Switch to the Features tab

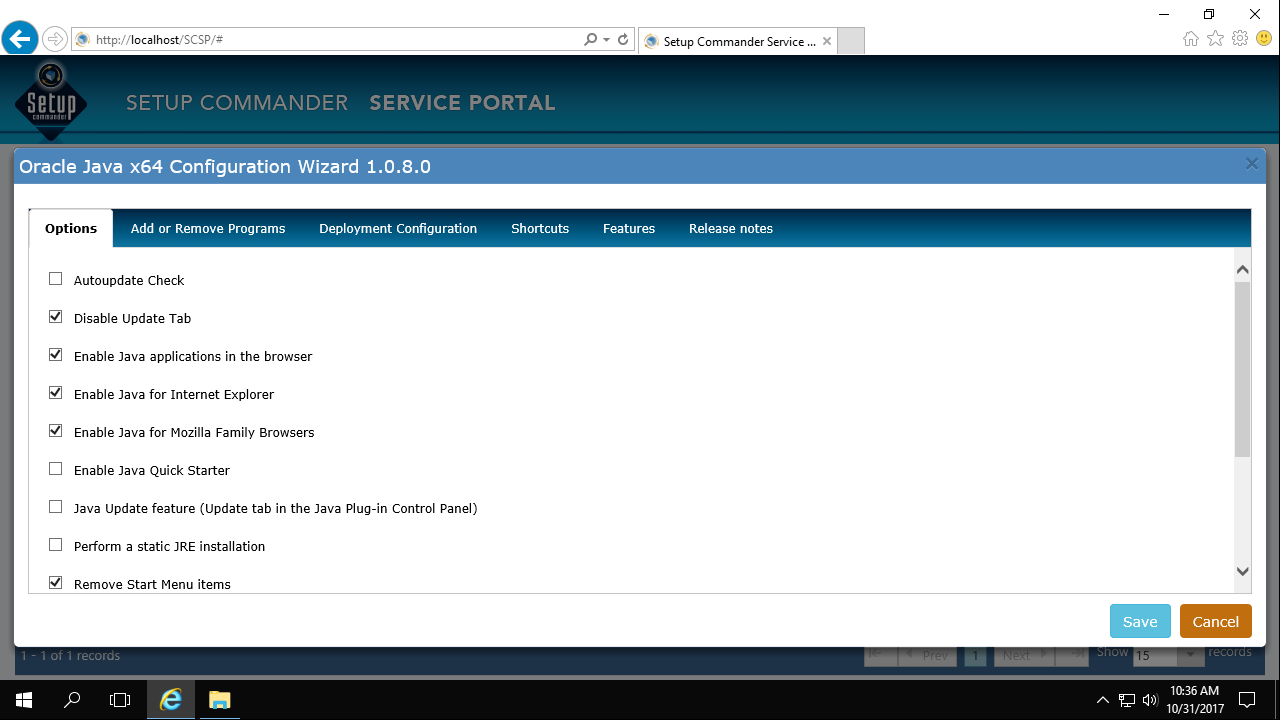(x=629, y=228)
